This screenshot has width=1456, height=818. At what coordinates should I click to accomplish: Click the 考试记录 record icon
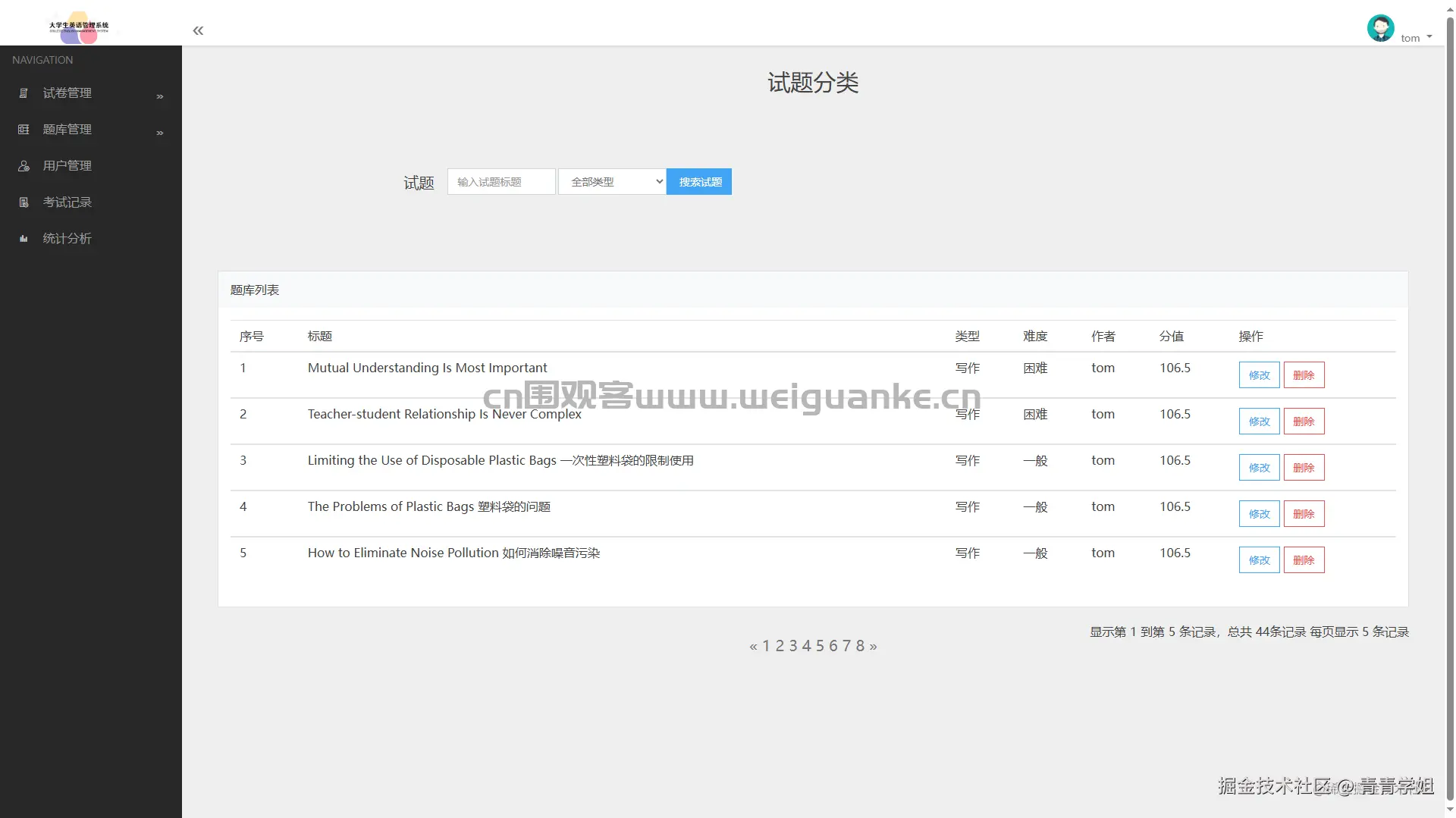coord(24,202)
